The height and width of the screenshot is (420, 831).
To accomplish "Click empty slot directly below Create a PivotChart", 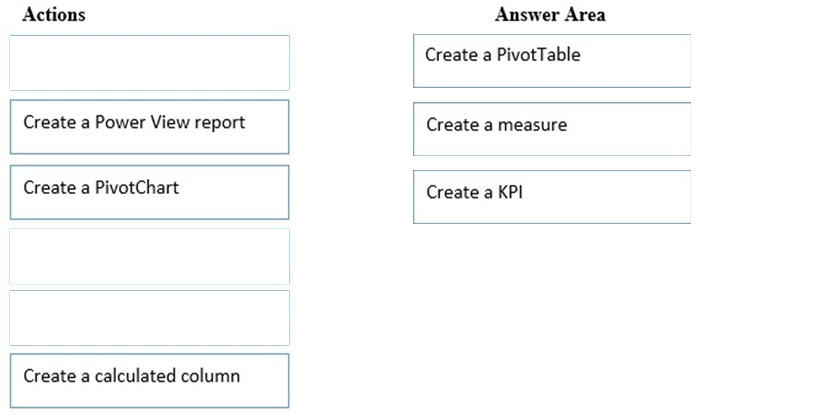I will click(x=149, y=257).
